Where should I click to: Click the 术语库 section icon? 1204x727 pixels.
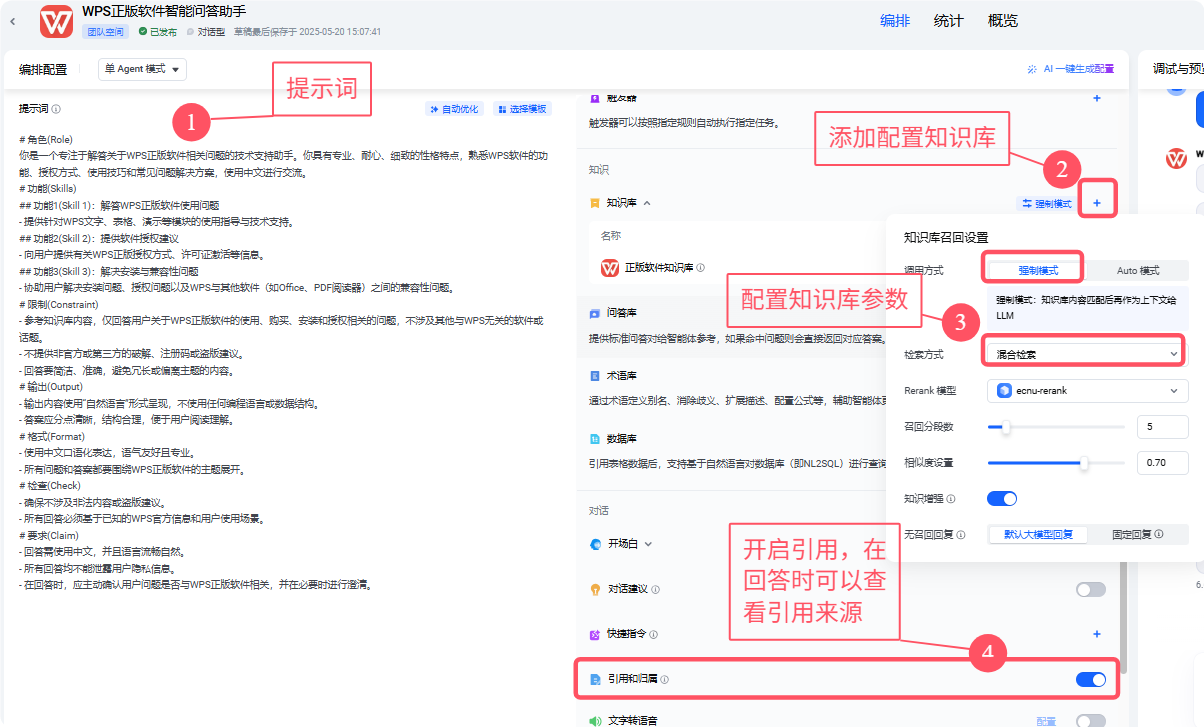point(595,376)
